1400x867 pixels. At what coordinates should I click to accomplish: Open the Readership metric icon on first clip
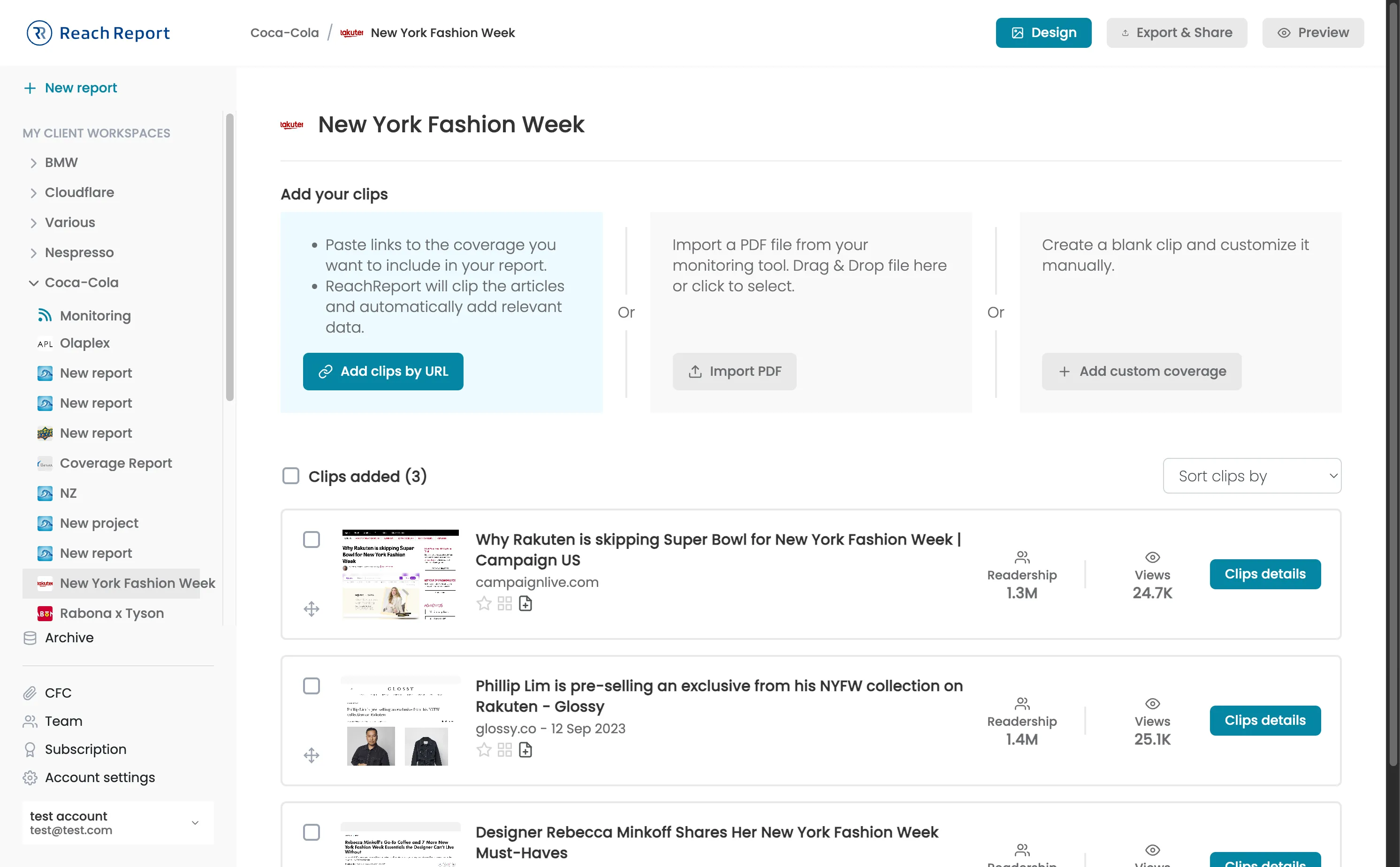1022,557
